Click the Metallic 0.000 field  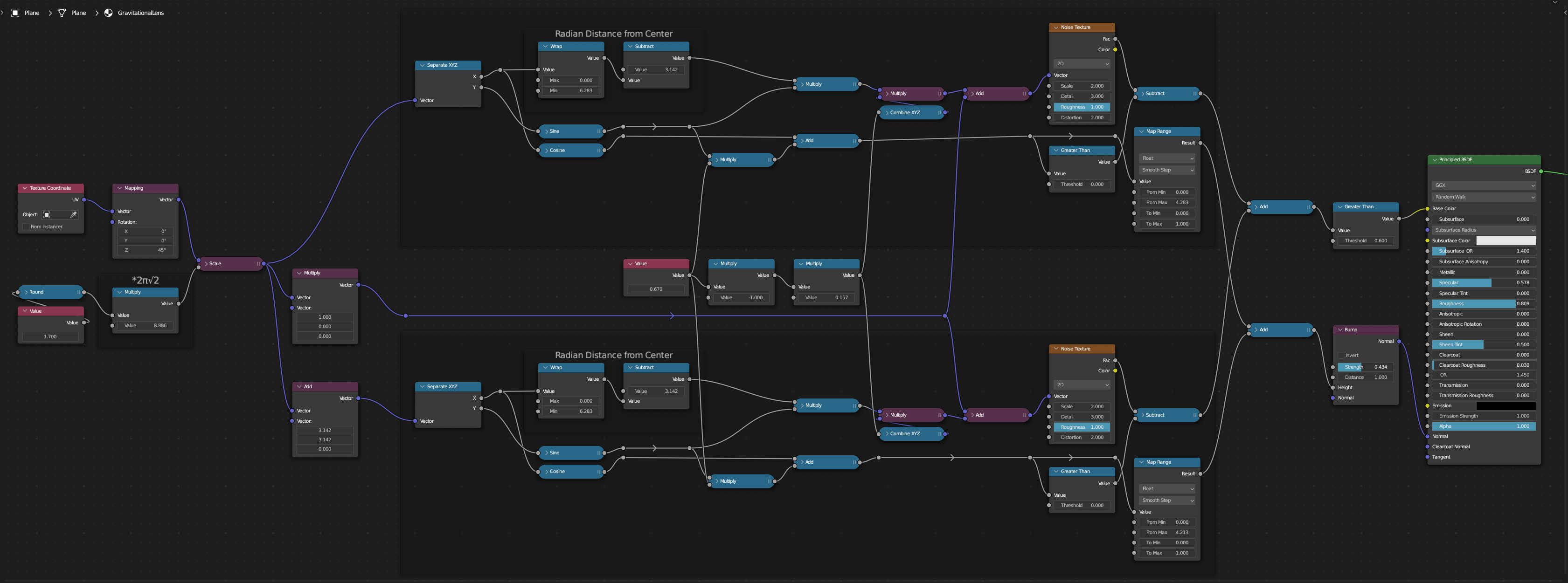[x=1484, y=272]
